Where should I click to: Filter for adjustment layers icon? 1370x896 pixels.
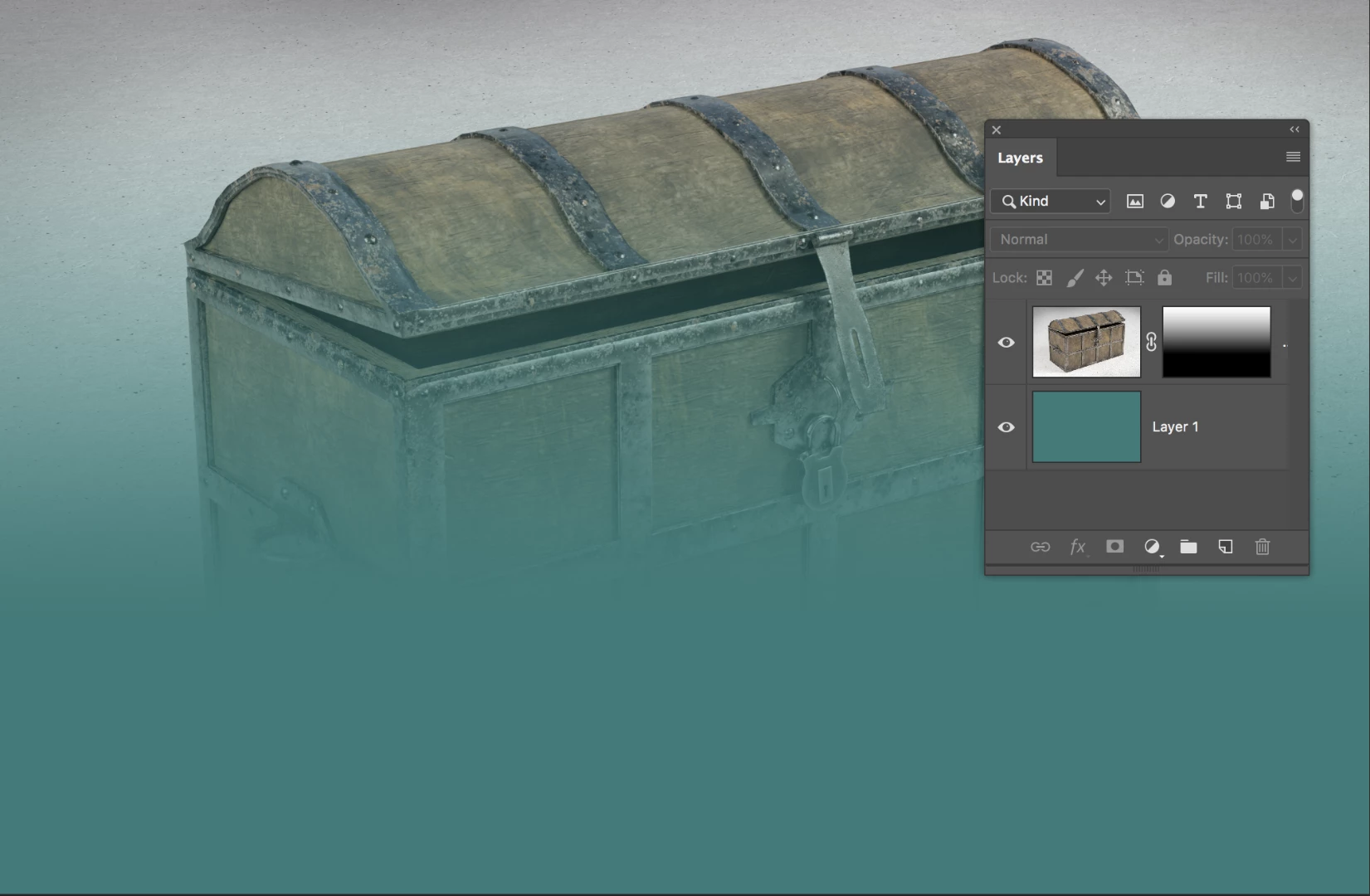click(x=1168, y=201)
